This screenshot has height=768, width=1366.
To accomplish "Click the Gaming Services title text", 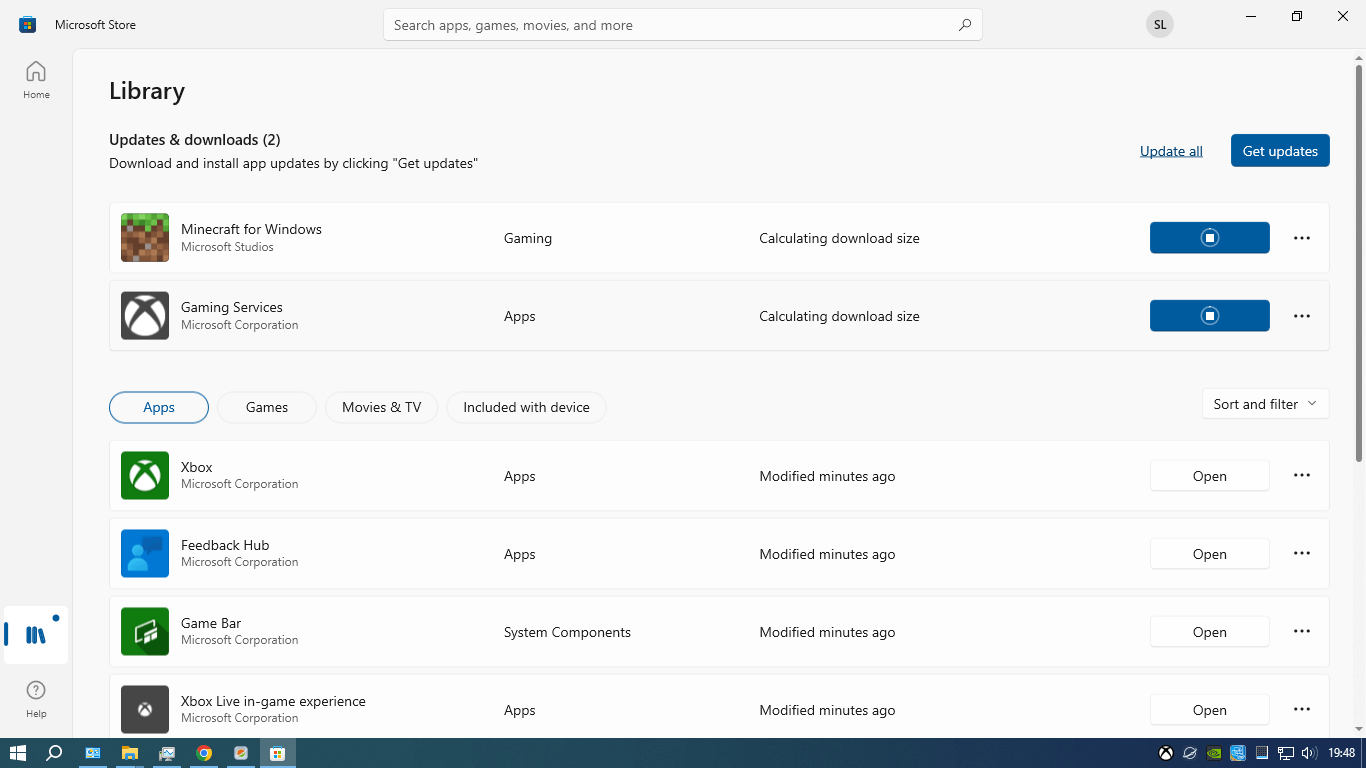I will tap(232, 307).
